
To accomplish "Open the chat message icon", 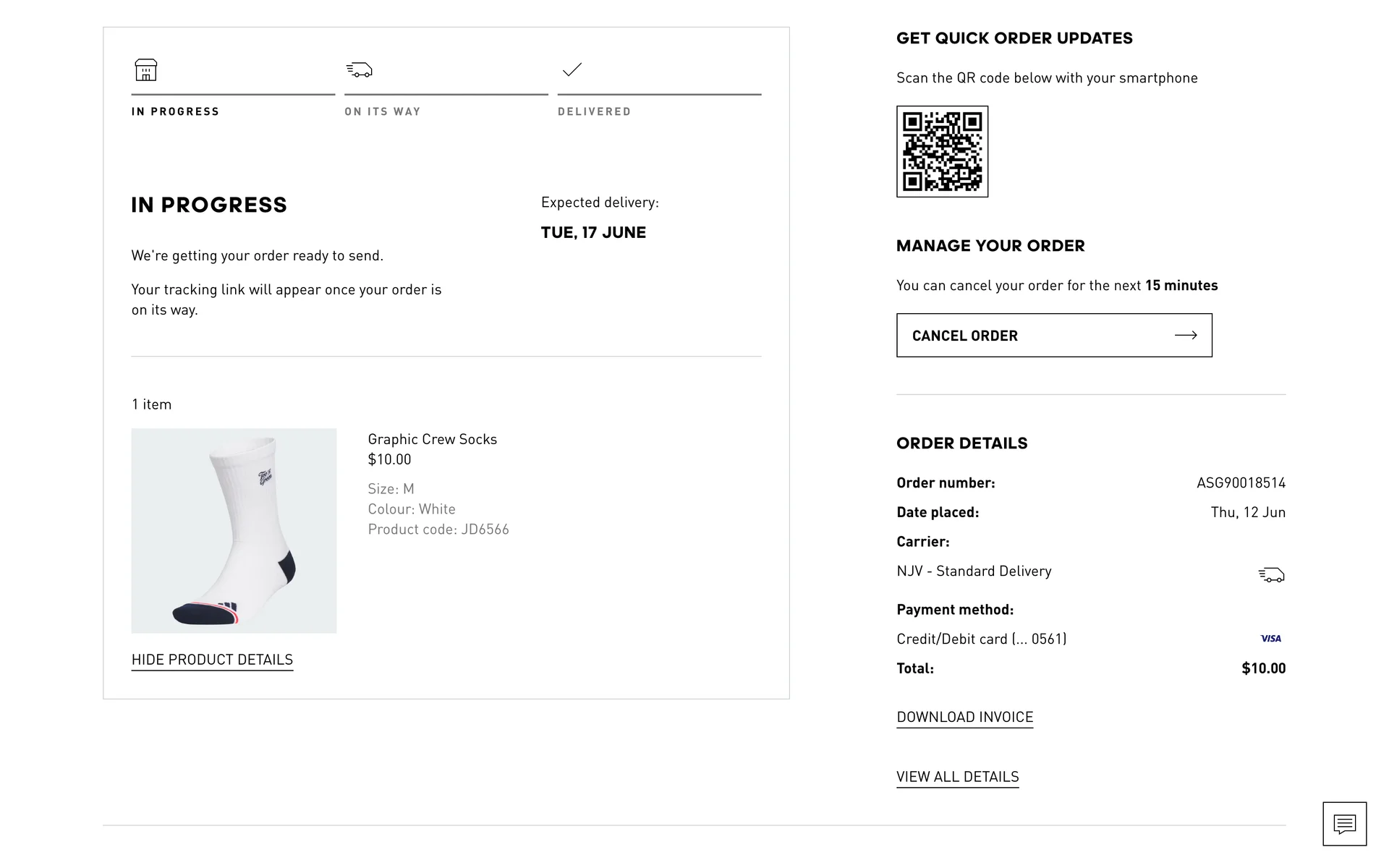I will pyautogui.click(x=1344, y=824).
